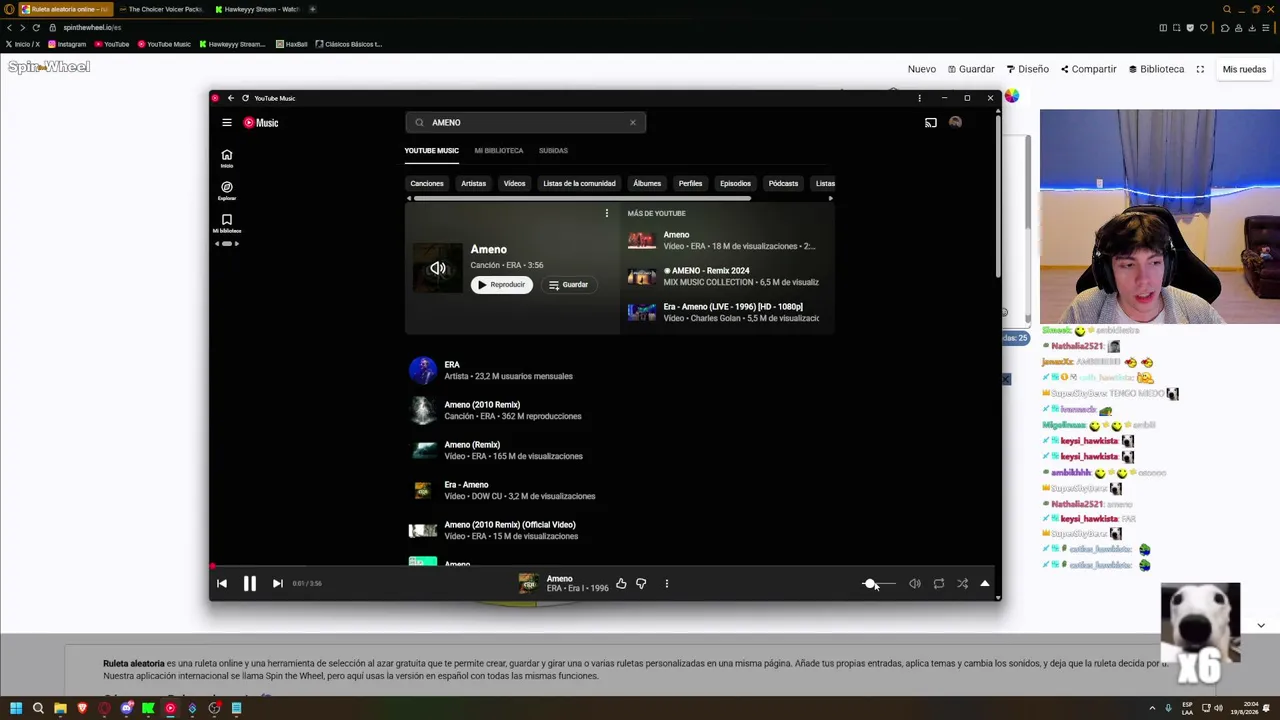
Task: Skip to the previous track
Action: pyautogui.click(x=222, y=584)
